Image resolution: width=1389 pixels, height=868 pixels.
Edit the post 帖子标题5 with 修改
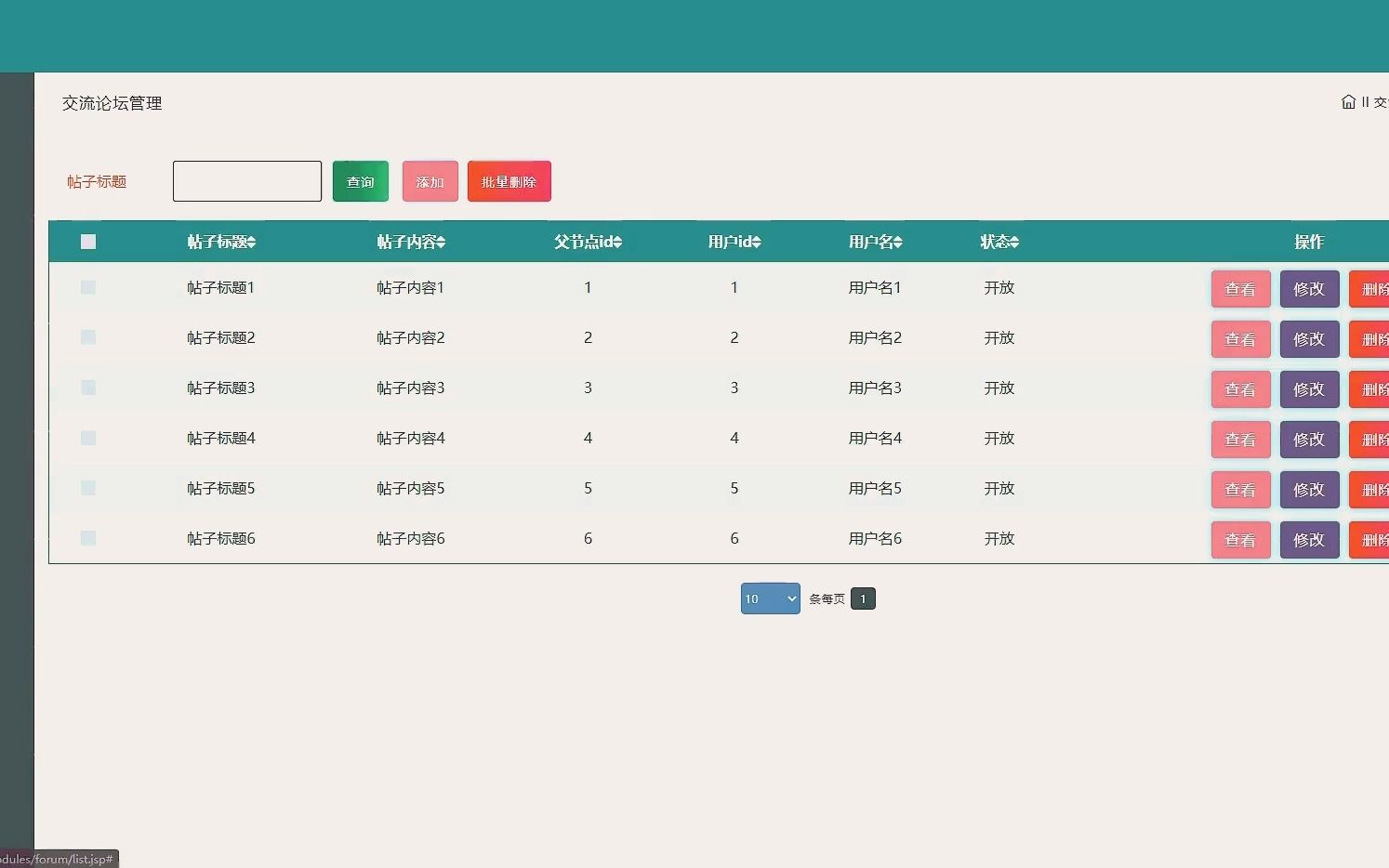tap(1310, 490)
